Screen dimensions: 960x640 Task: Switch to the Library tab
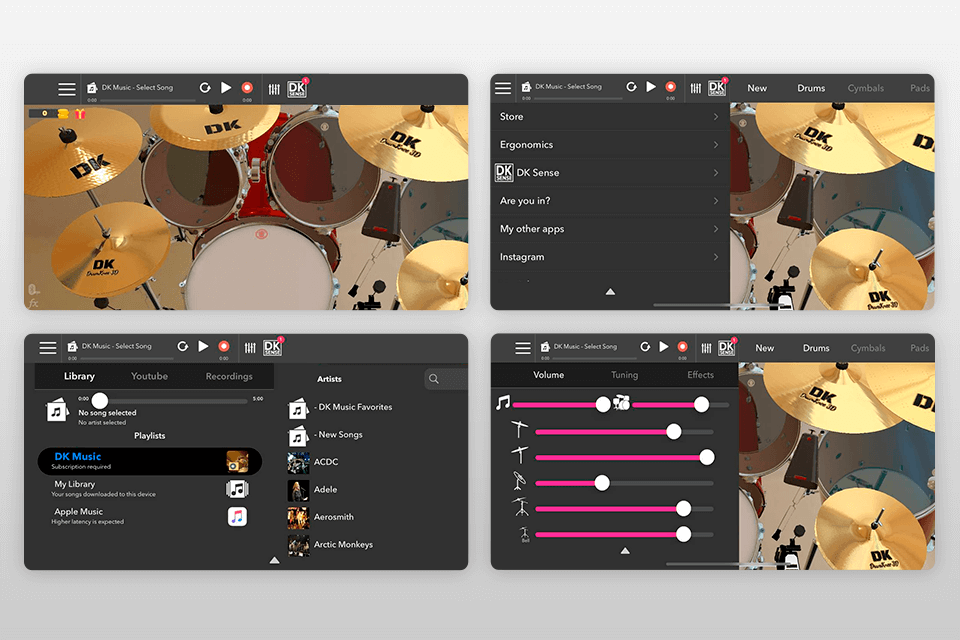pos(80,376)
